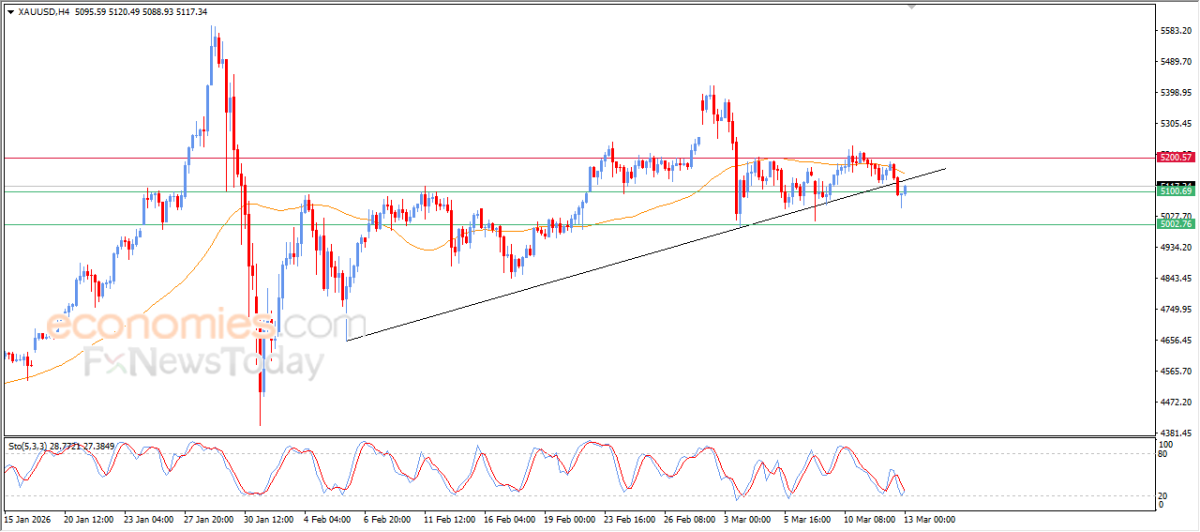Click the 5583.20 price axis label
Viewport: 1200px width, 532px height.
[1174, 31]
